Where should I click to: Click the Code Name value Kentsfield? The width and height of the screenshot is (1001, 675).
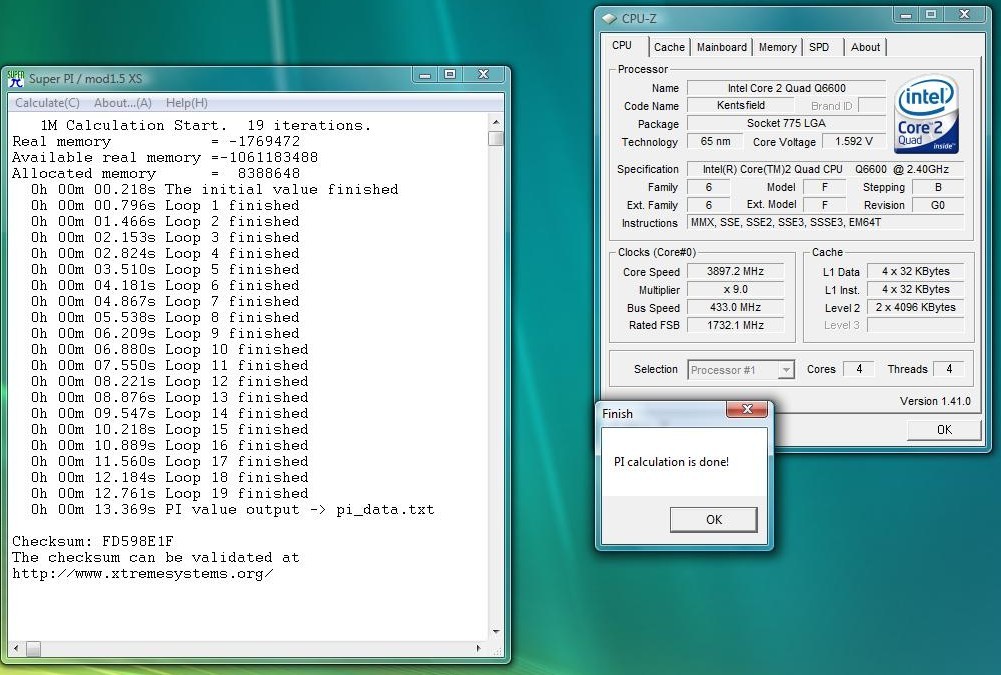(741, 105)
